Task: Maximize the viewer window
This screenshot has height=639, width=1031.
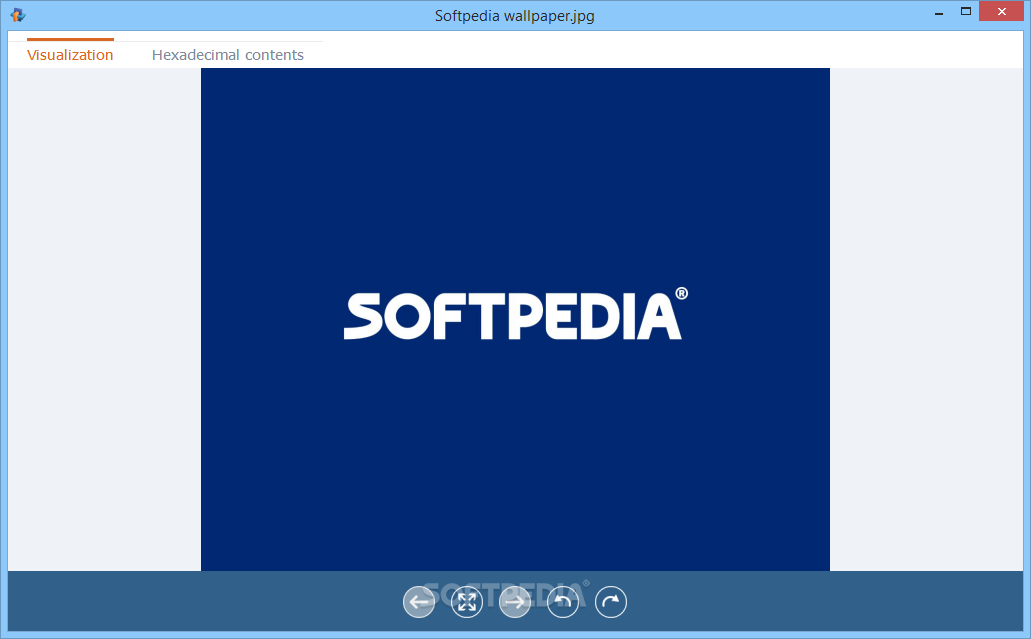Action: click(966, 11)
